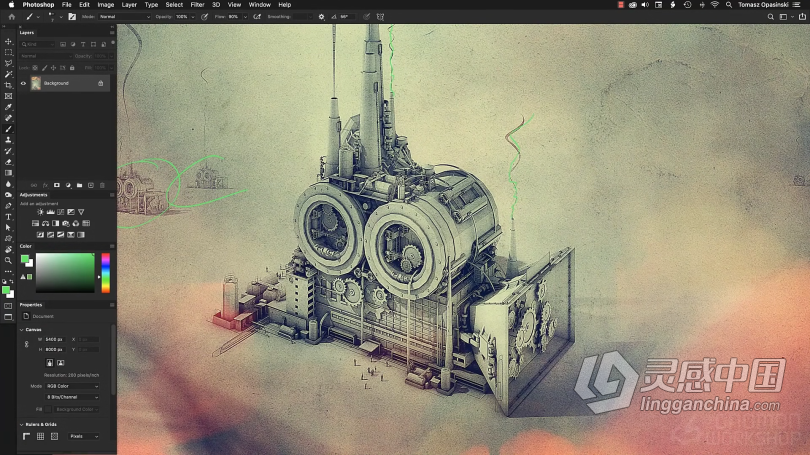Show rulers button
Image resolution: width=810 pixels, height=455 pixels.
point(26,436)
